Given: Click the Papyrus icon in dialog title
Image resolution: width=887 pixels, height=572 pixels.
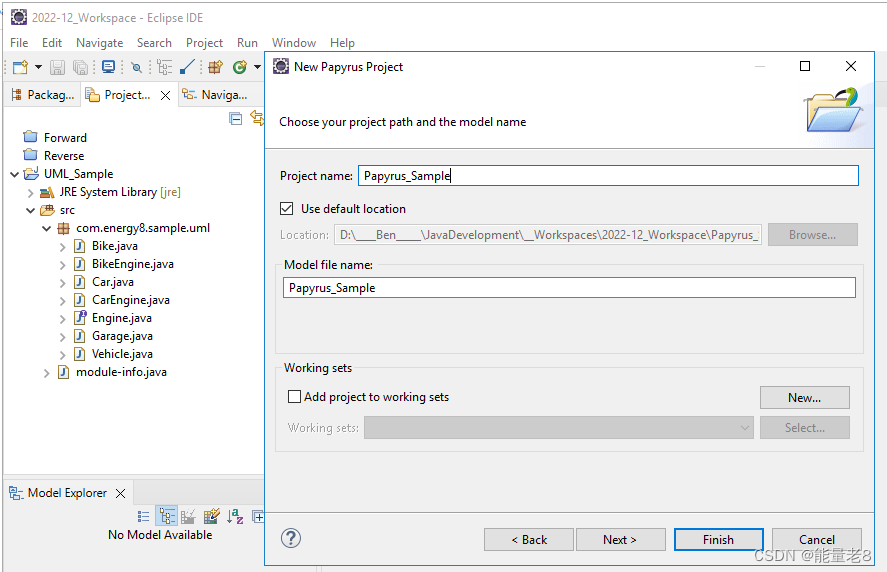Looking at the screenshot, I should pyautogui.click(x=281, y=66).
